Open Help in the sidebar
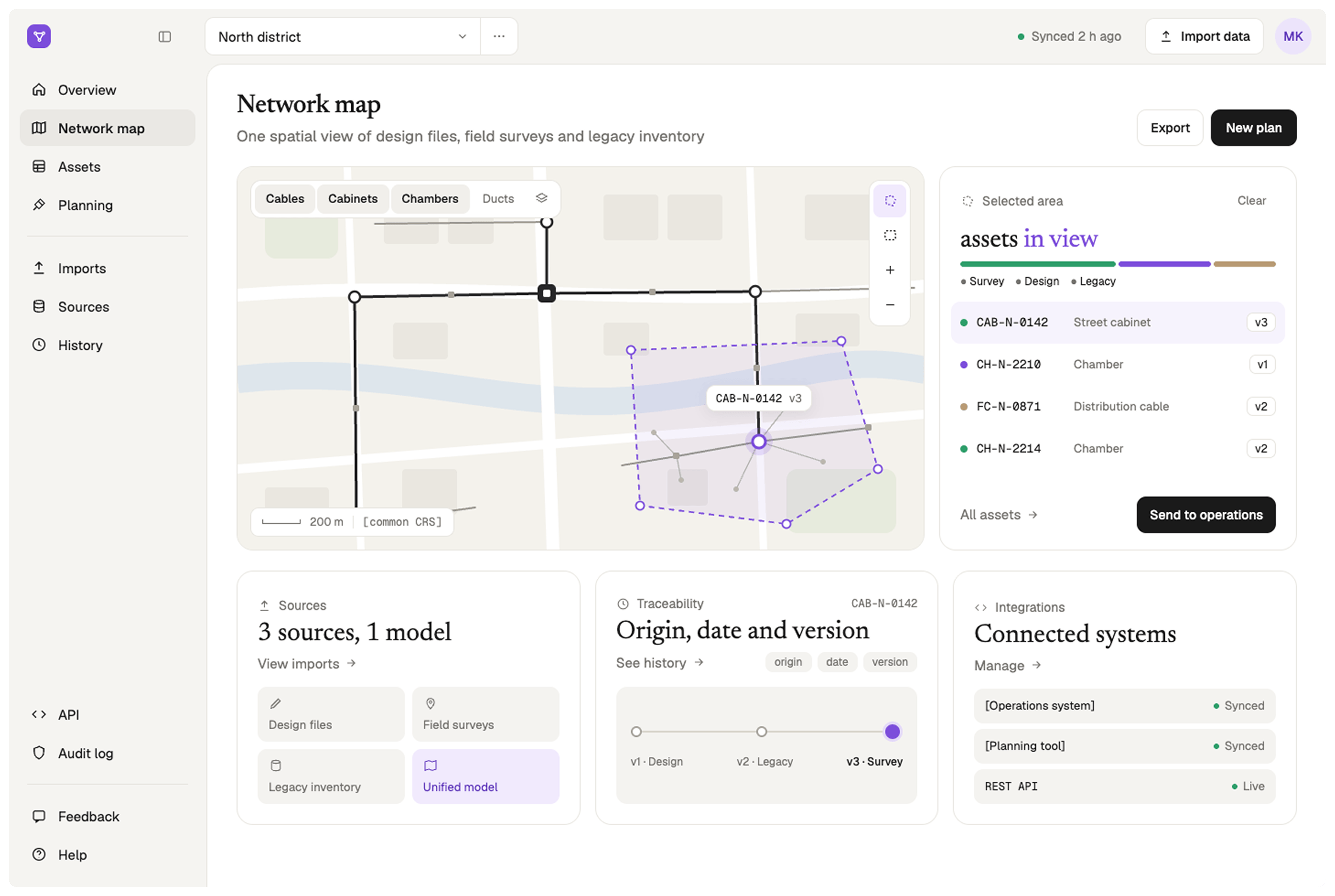 108,855
